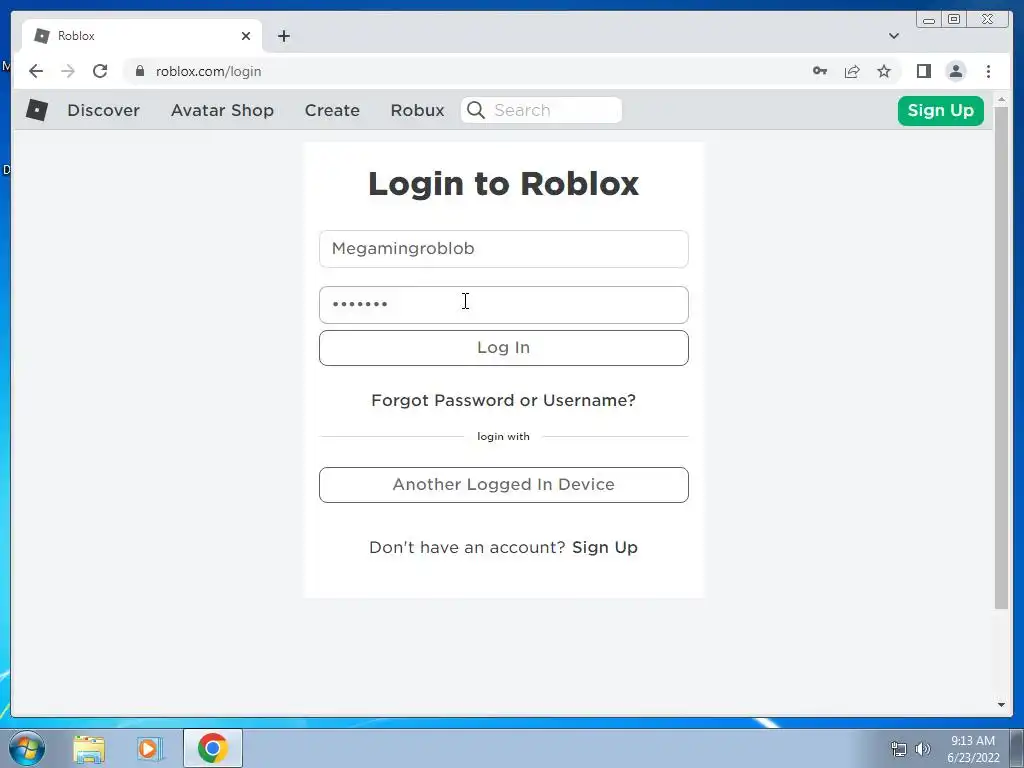Click the Roblox logo in the navbar
Image resolution: width=1024 pixels, height=768 pixels.
pos(37,110)
